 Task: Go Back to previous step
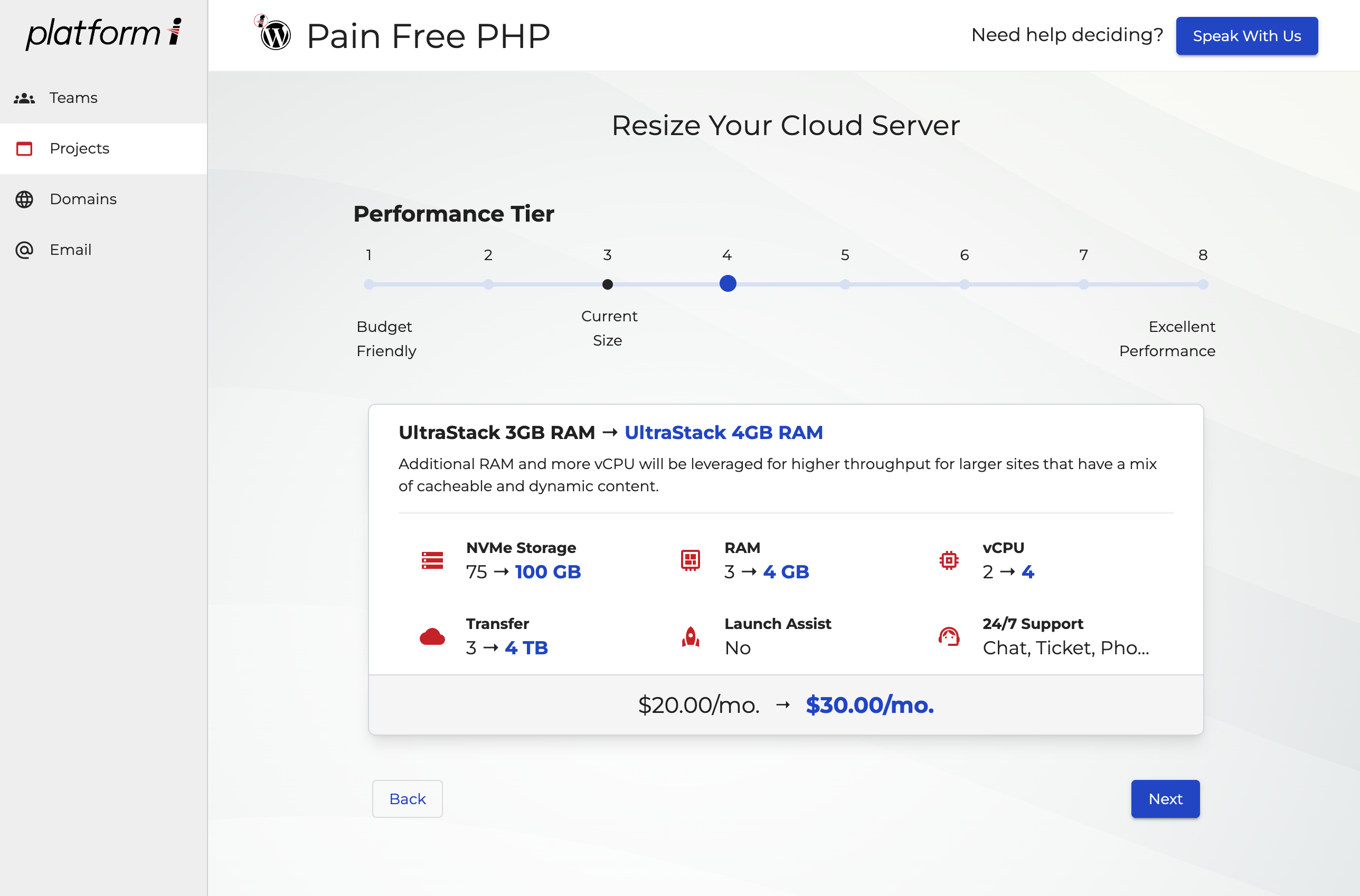coord(407,798)
